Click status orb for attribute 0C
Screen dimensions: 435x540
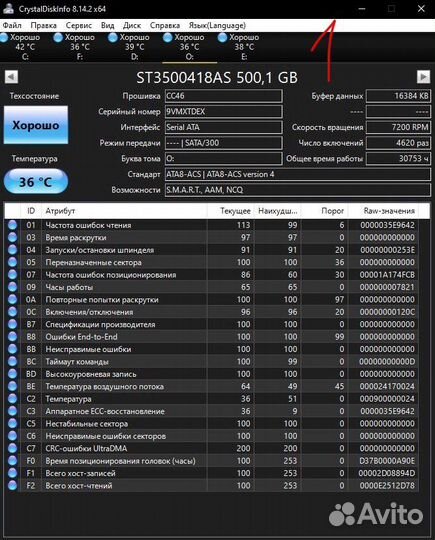pyautogui.click(x=12, y=312)
